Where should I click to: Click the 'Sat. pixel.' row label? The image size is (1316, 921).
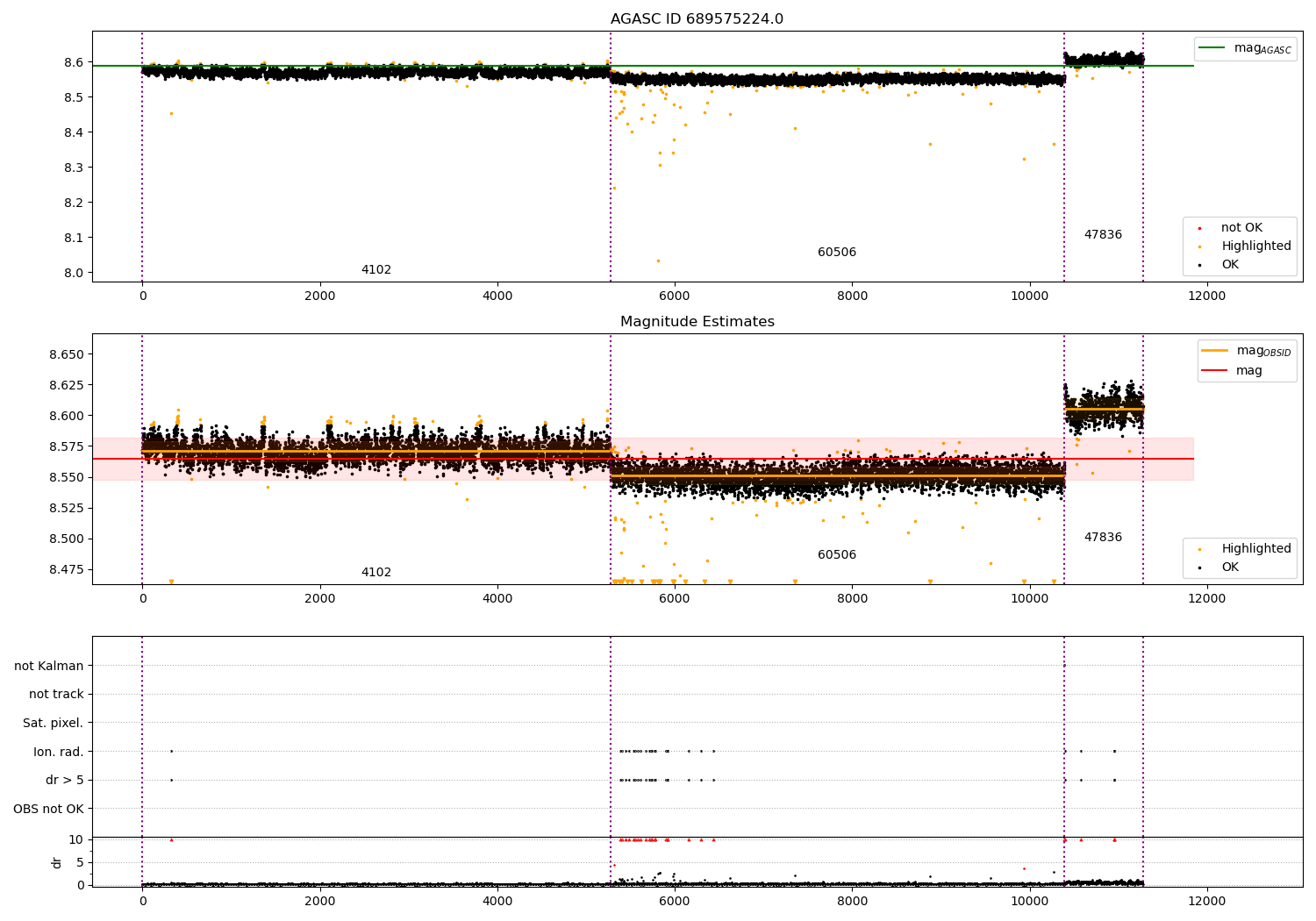click(54, 724)
